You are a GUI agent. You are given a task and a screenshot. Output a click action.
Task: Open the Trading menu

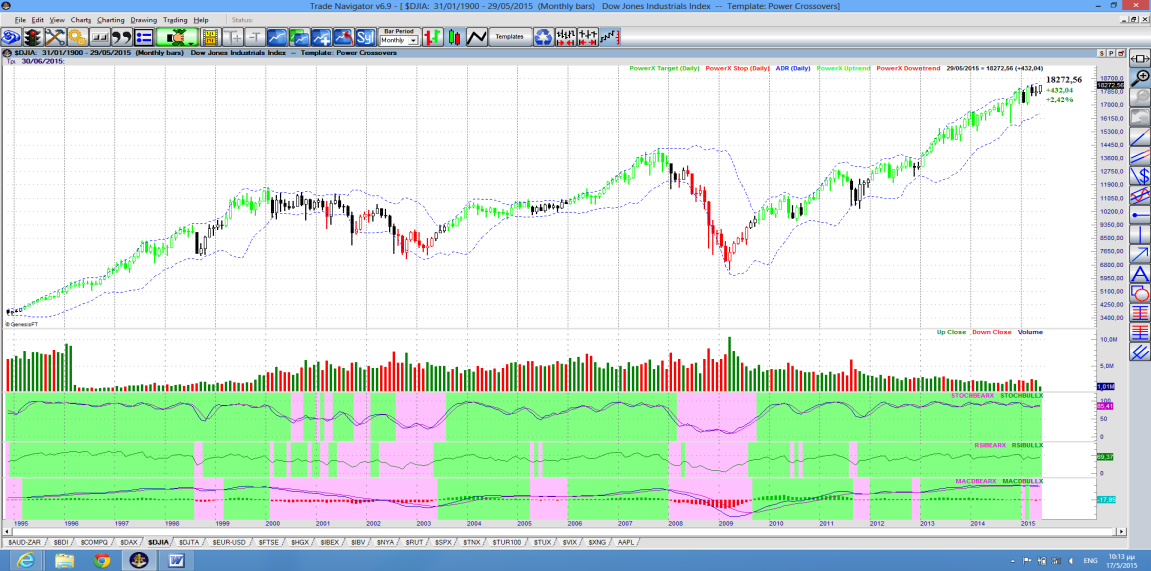coord(175,20)
